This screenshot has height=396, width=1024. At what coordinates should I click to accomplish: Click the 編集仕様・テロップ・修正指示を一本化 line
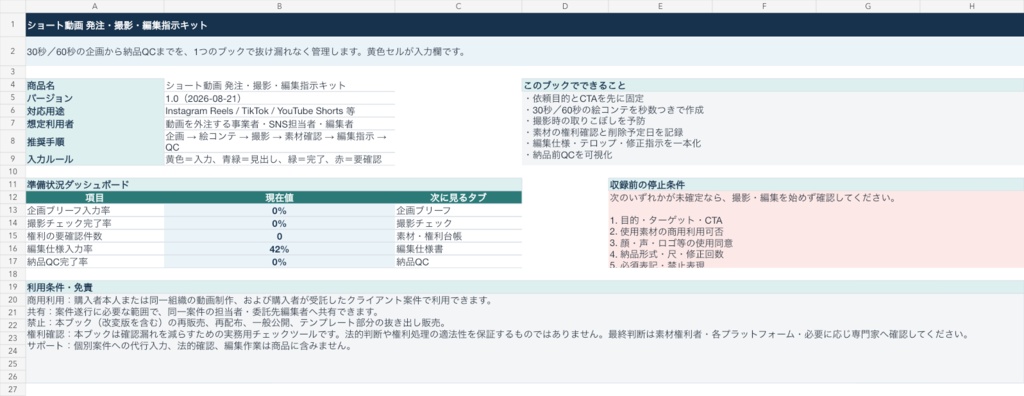pyautogui.click(x=613, y=143)
